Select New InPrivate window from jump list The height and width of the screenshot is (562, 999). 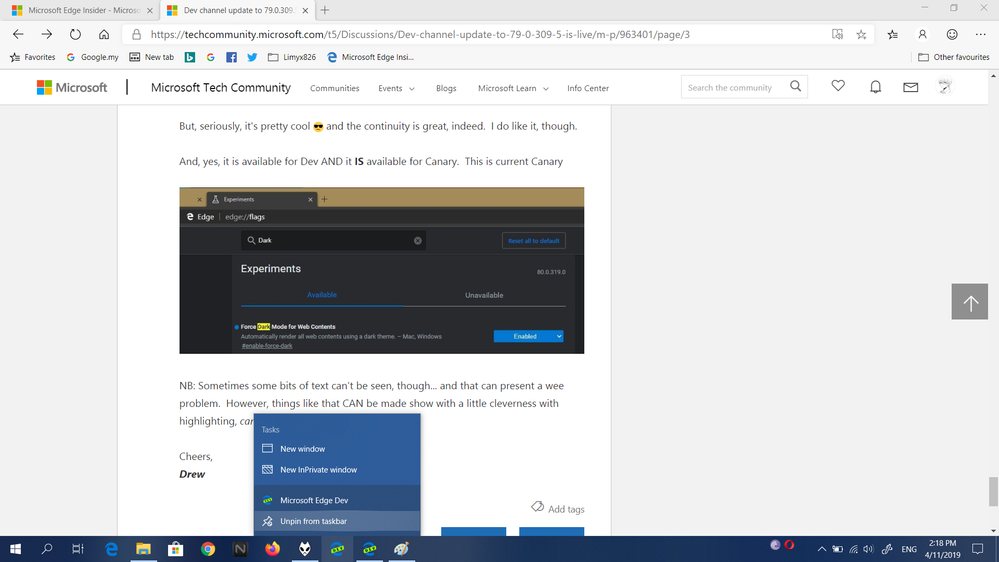pyautogui.click(x=337, y=470)
